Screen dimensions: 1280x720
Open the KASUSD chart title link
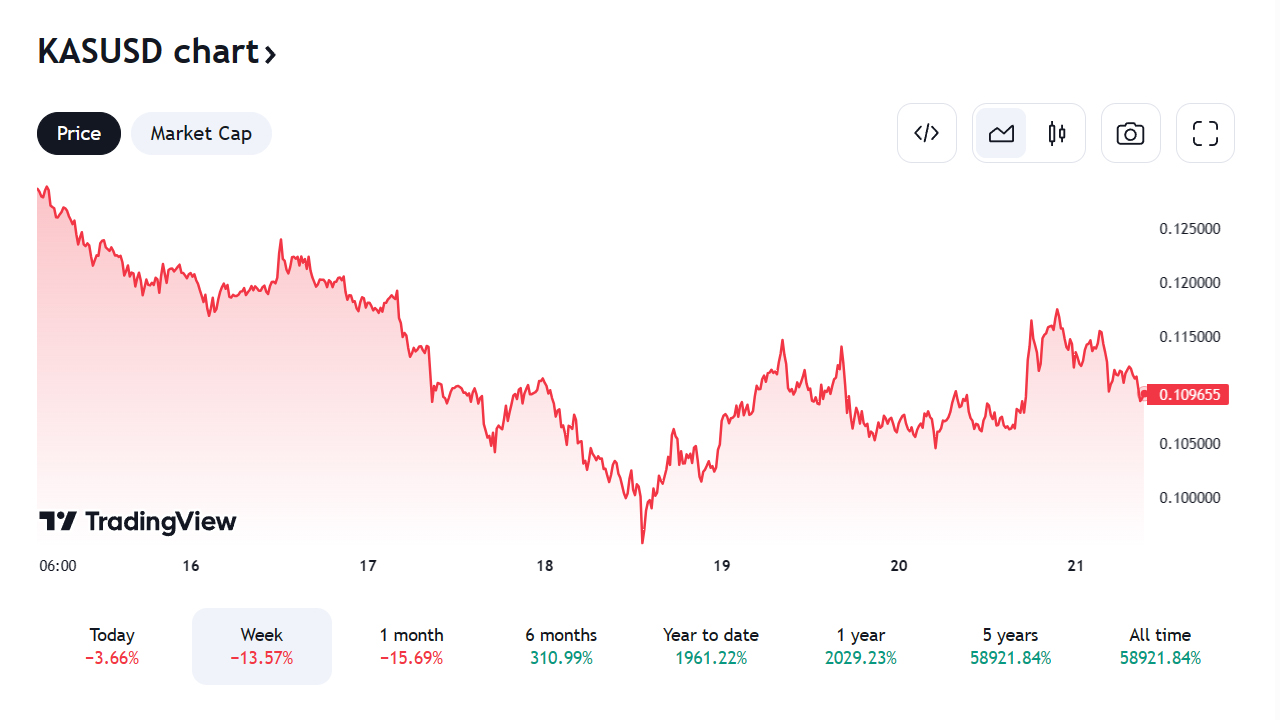click(148, 52)
